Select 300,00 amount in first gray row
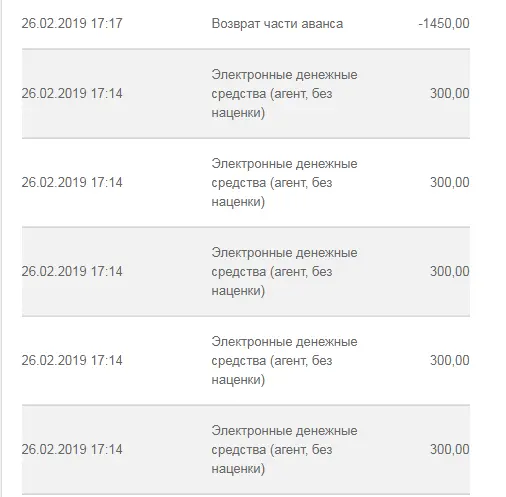The image size is (506, 497). (x=450, y=93)
